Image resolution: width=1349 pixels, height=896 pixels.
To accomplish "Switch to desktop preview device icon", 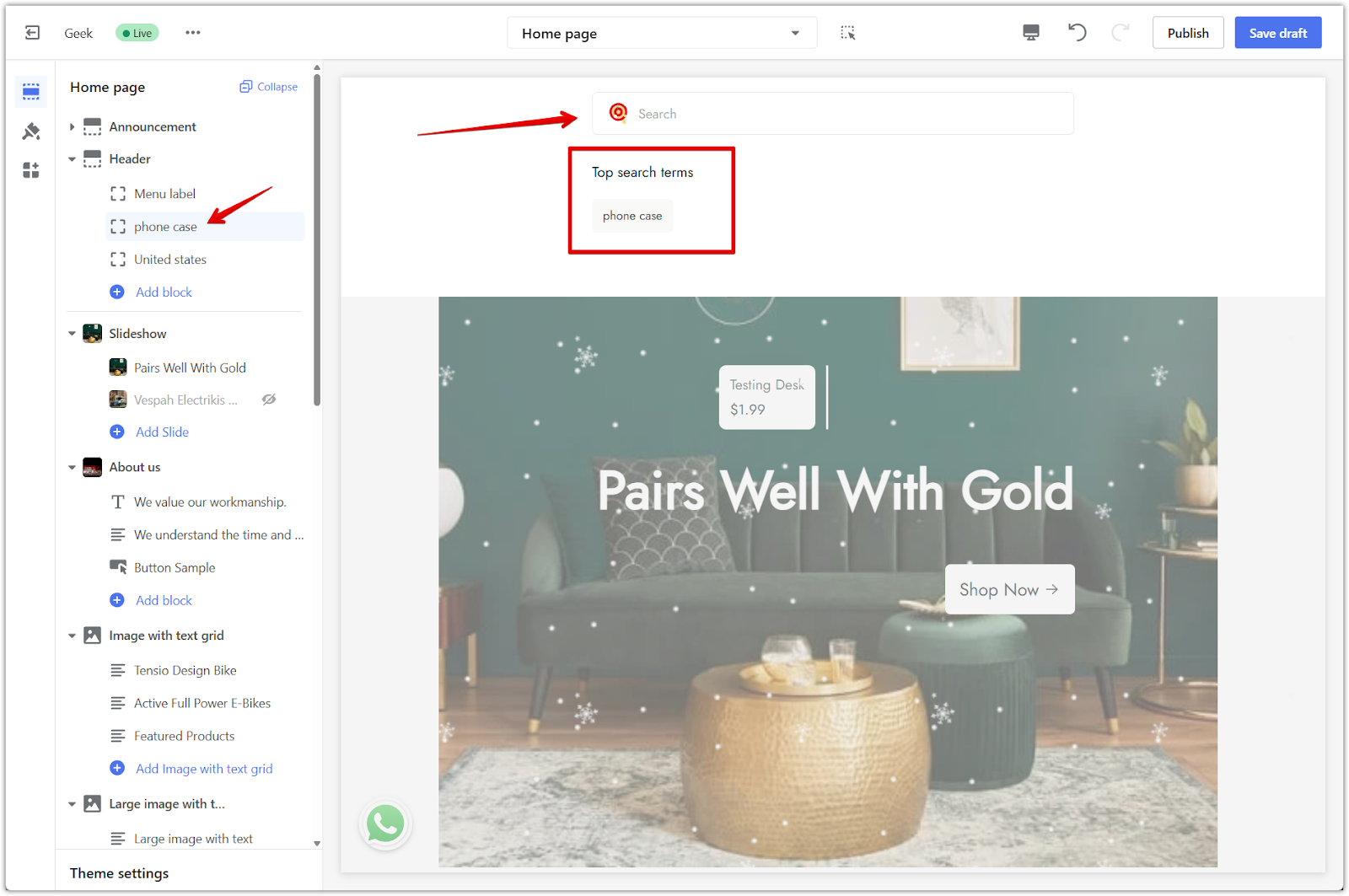I will point(1030,33).
